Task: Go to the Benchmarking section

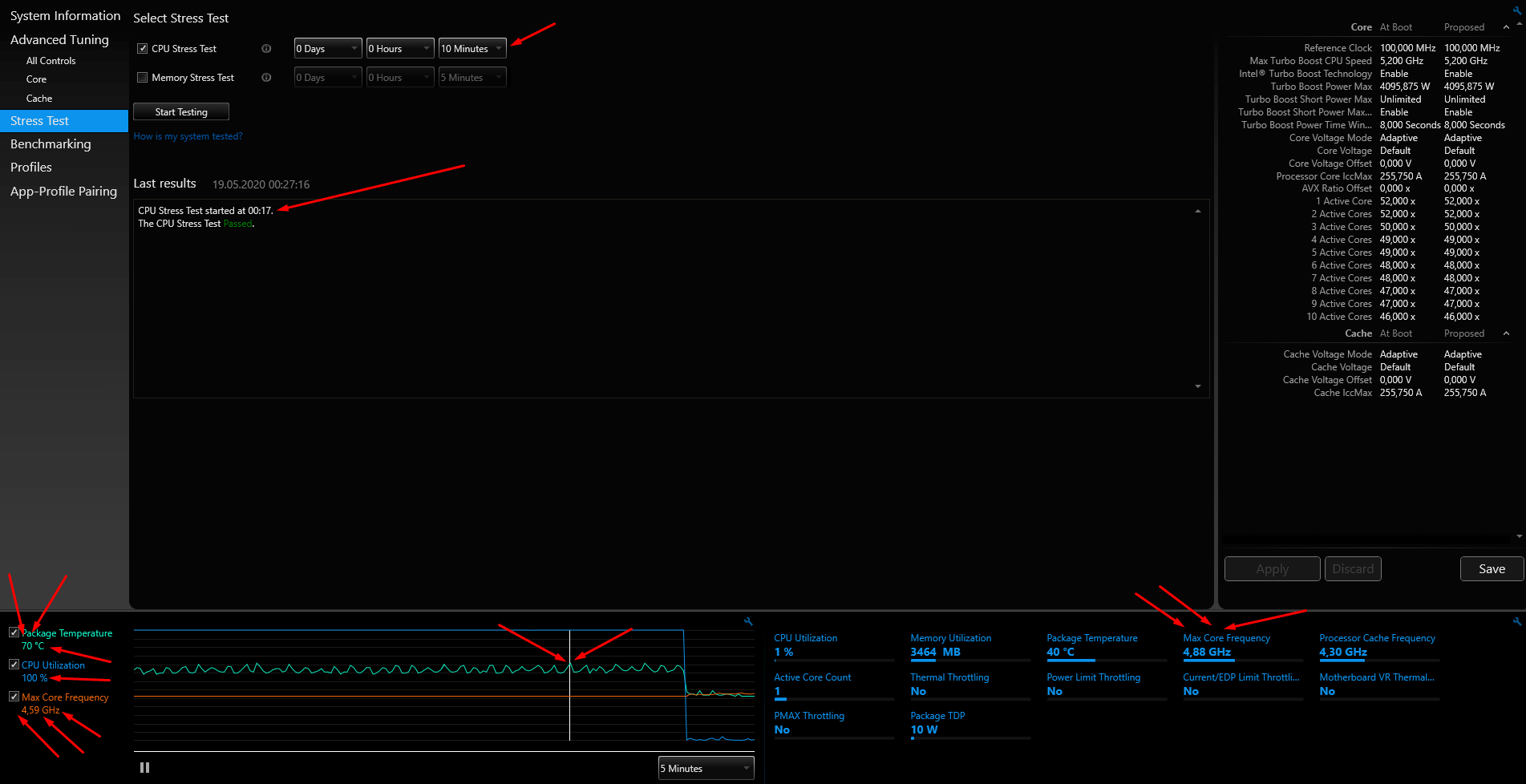Action: [x=51, y=144]
